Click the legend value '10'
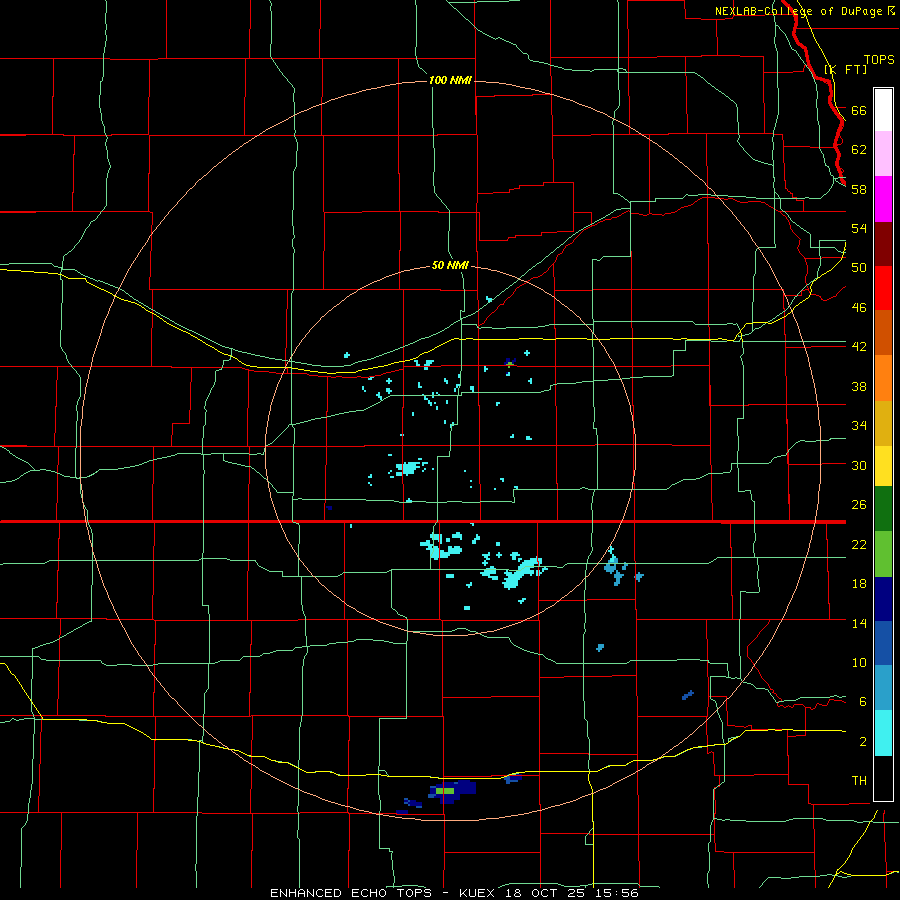The image size is (900, 900). tap(859, 663)
